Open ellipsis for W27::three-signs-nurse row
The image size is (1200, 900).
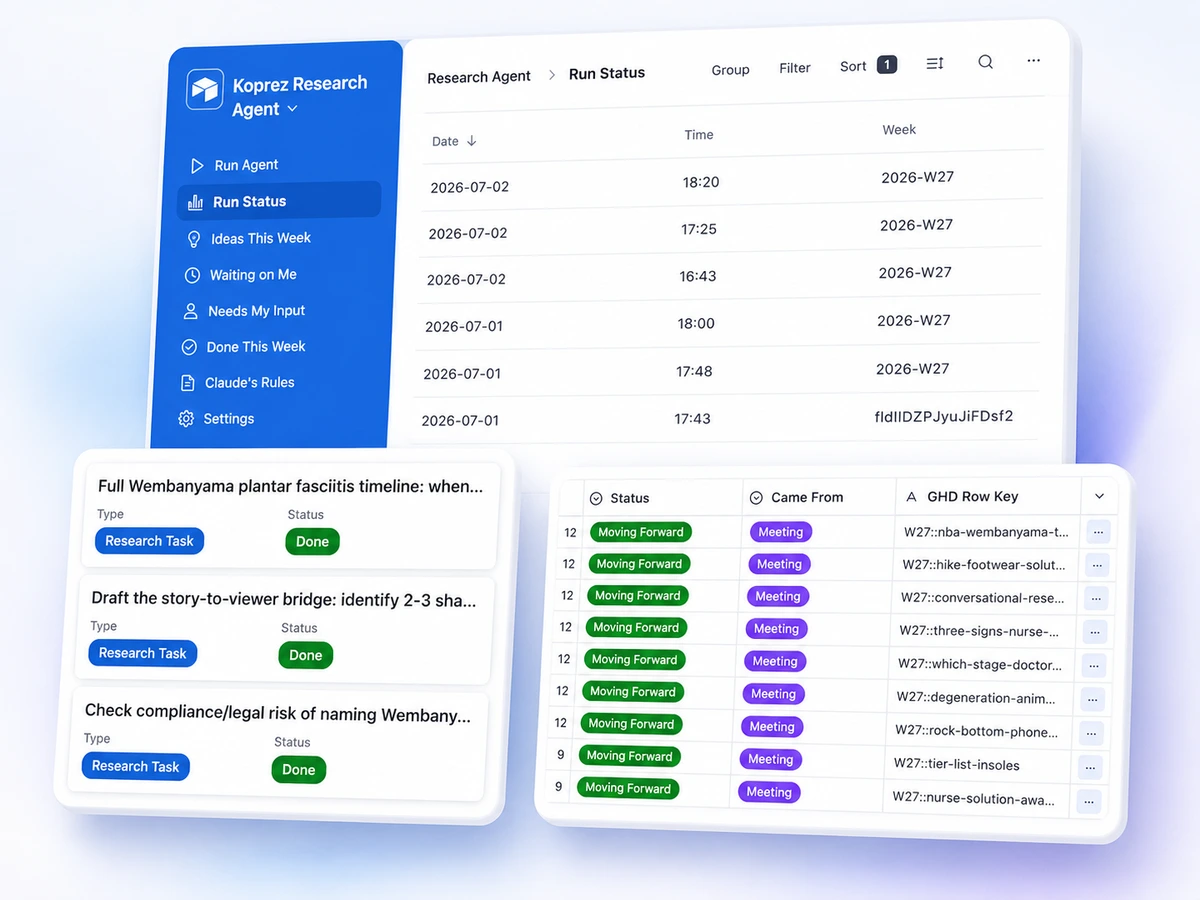coord(1095,632)
